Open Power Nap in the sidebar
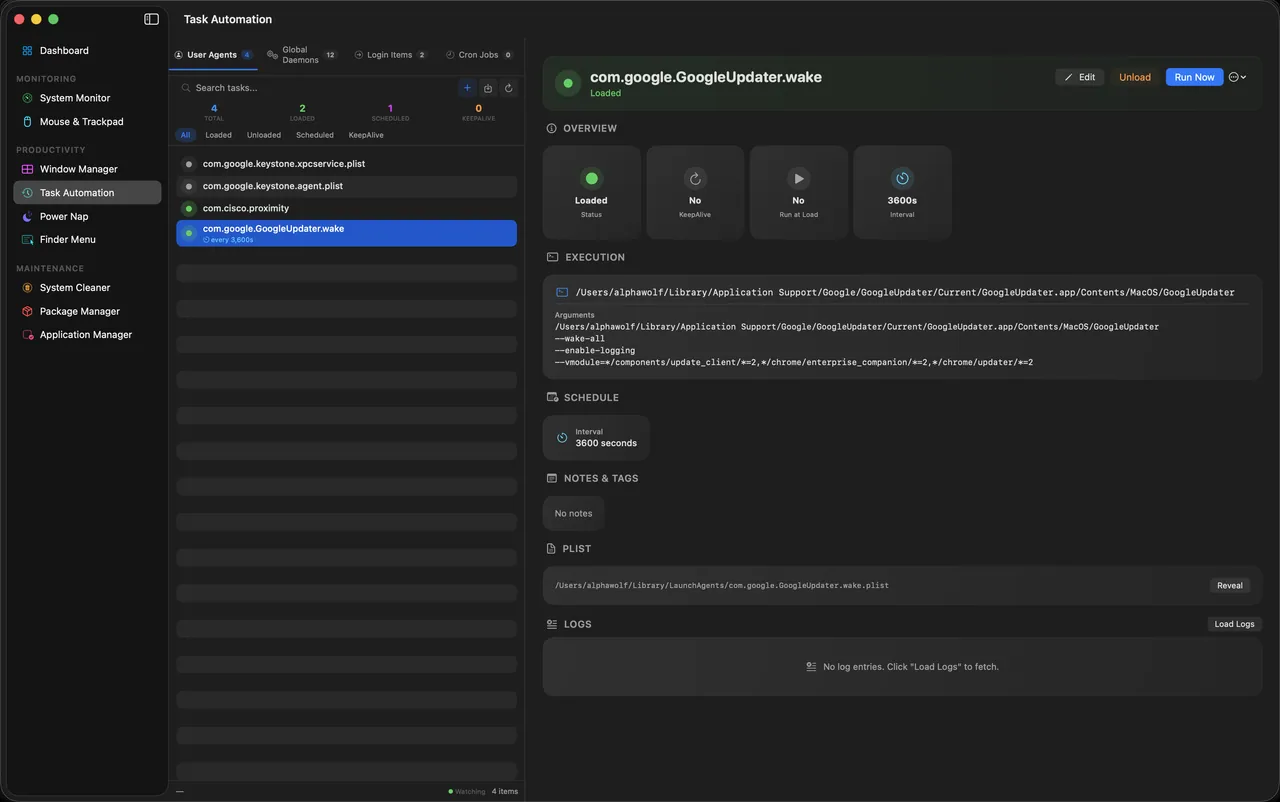Viewport: 1280px width, 802px height. (87, 216)
